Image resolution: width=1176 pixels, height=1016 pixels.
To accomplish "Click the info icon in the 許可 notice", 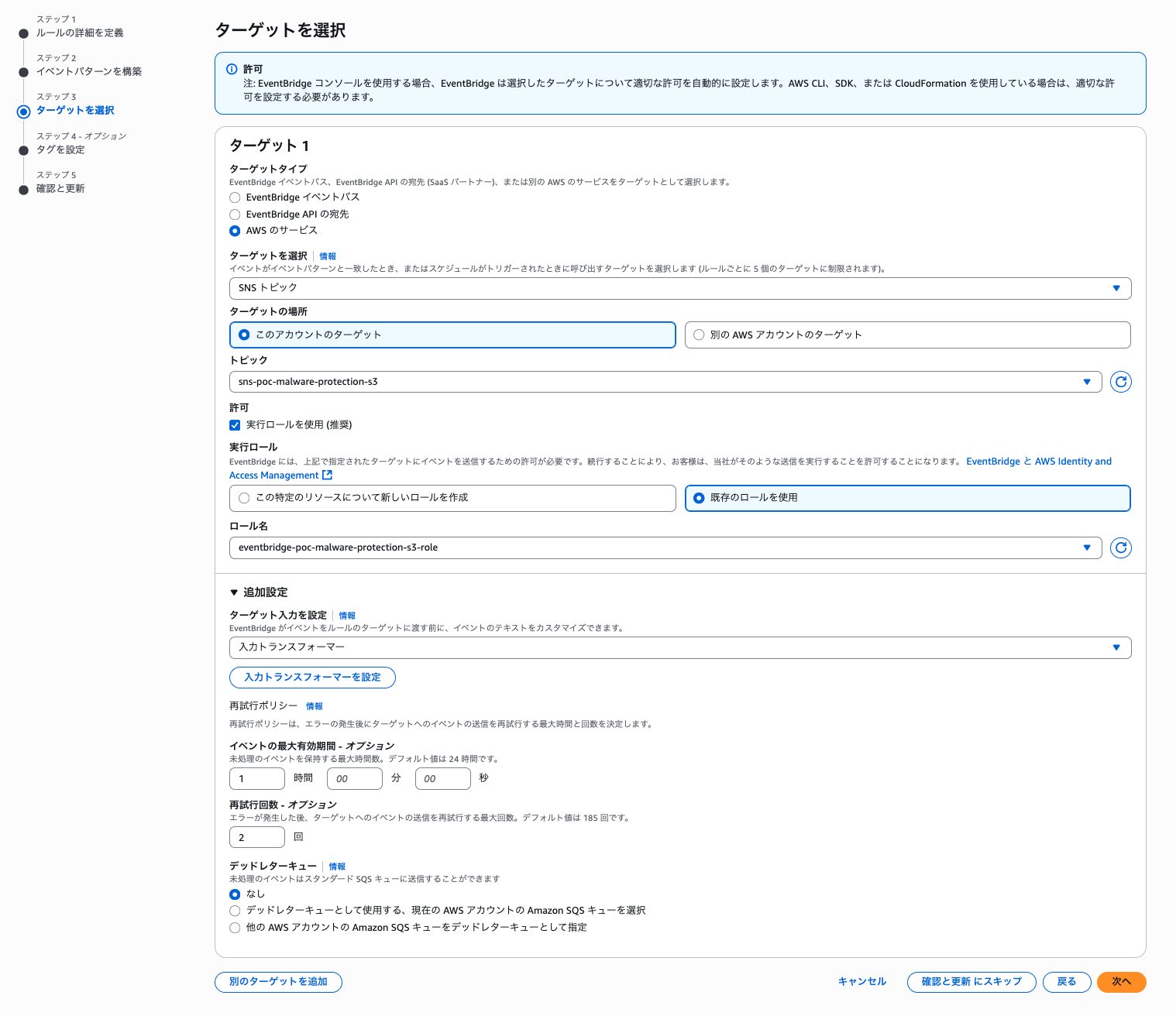I will click(232, 69).
